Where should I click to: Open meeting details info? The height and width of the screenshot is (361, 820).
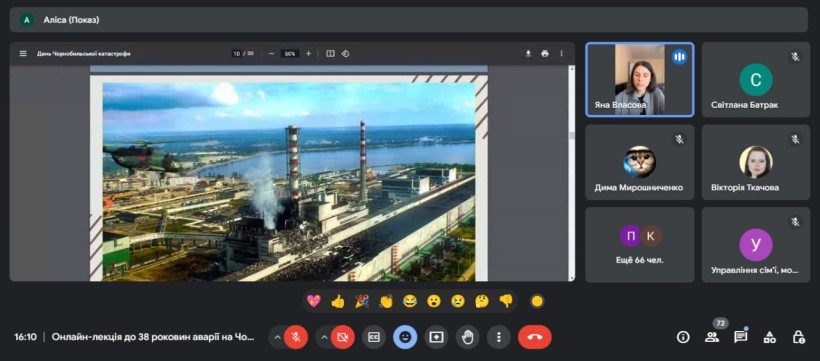pyautogui.click(x=683, y=337)
